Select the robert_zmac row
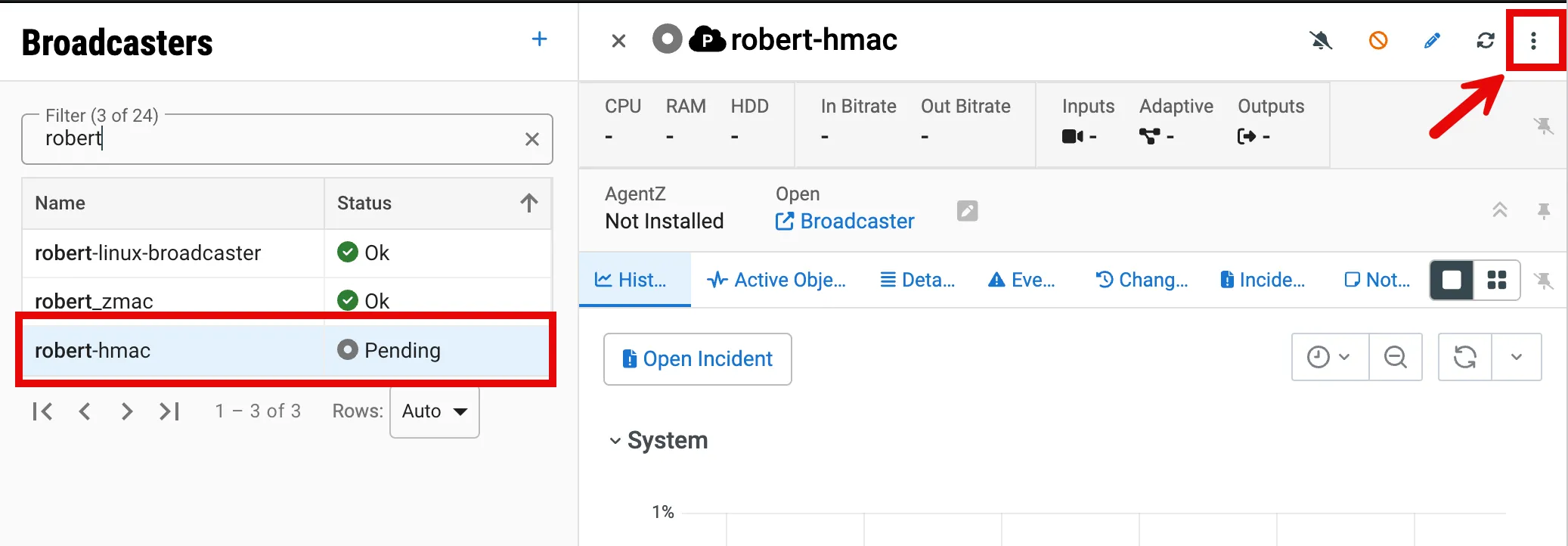The width and height of the screenshot is (1568, 546). click(x=287, y=300)
